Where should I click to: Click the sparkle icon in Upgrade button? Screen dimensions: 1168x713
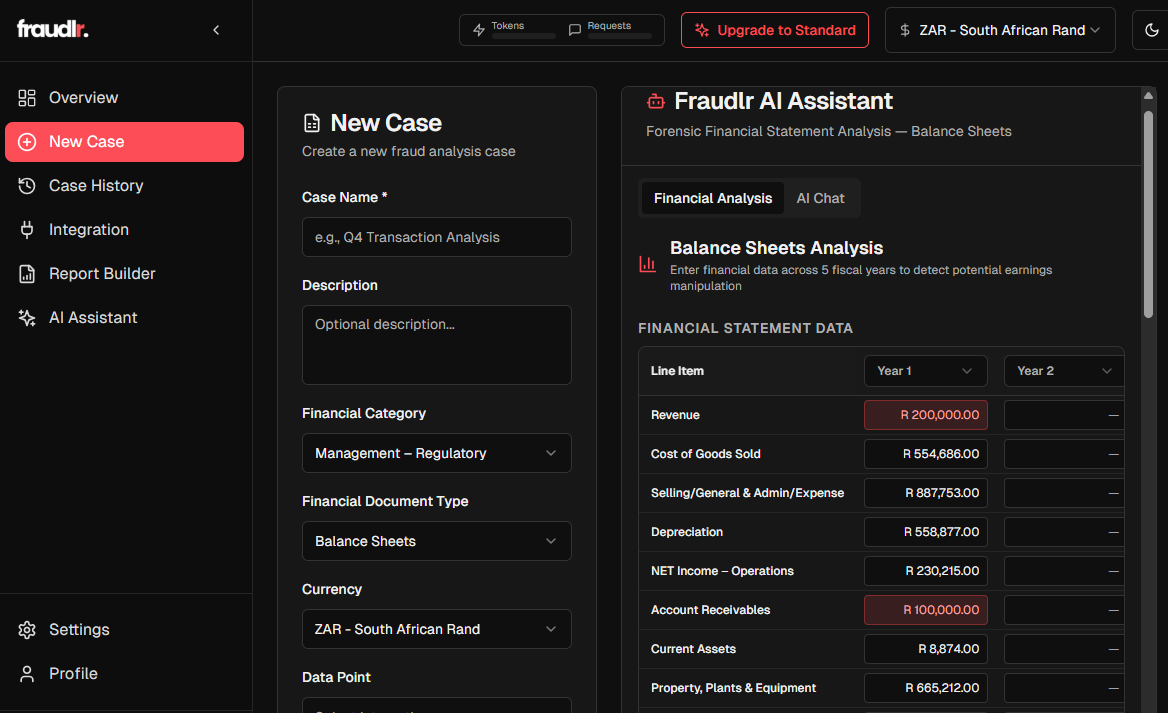pyautogui.click(x=702, y=30)
